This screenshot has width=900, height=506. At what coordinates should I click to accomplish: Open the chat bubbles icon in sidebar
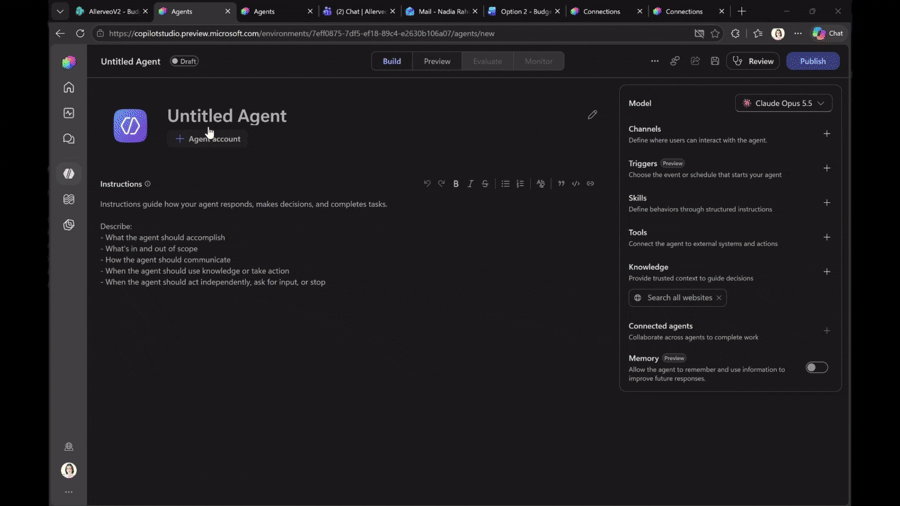click(69, 139)
